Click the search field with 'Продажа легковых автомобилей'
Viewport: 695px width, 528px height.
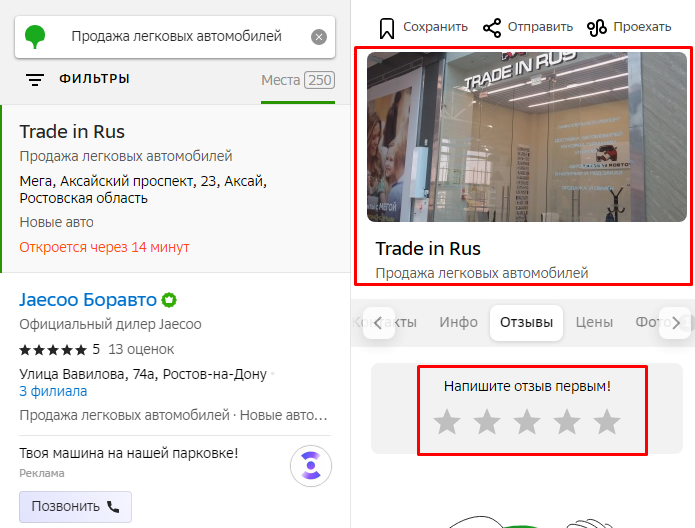(x=175, y=37)
